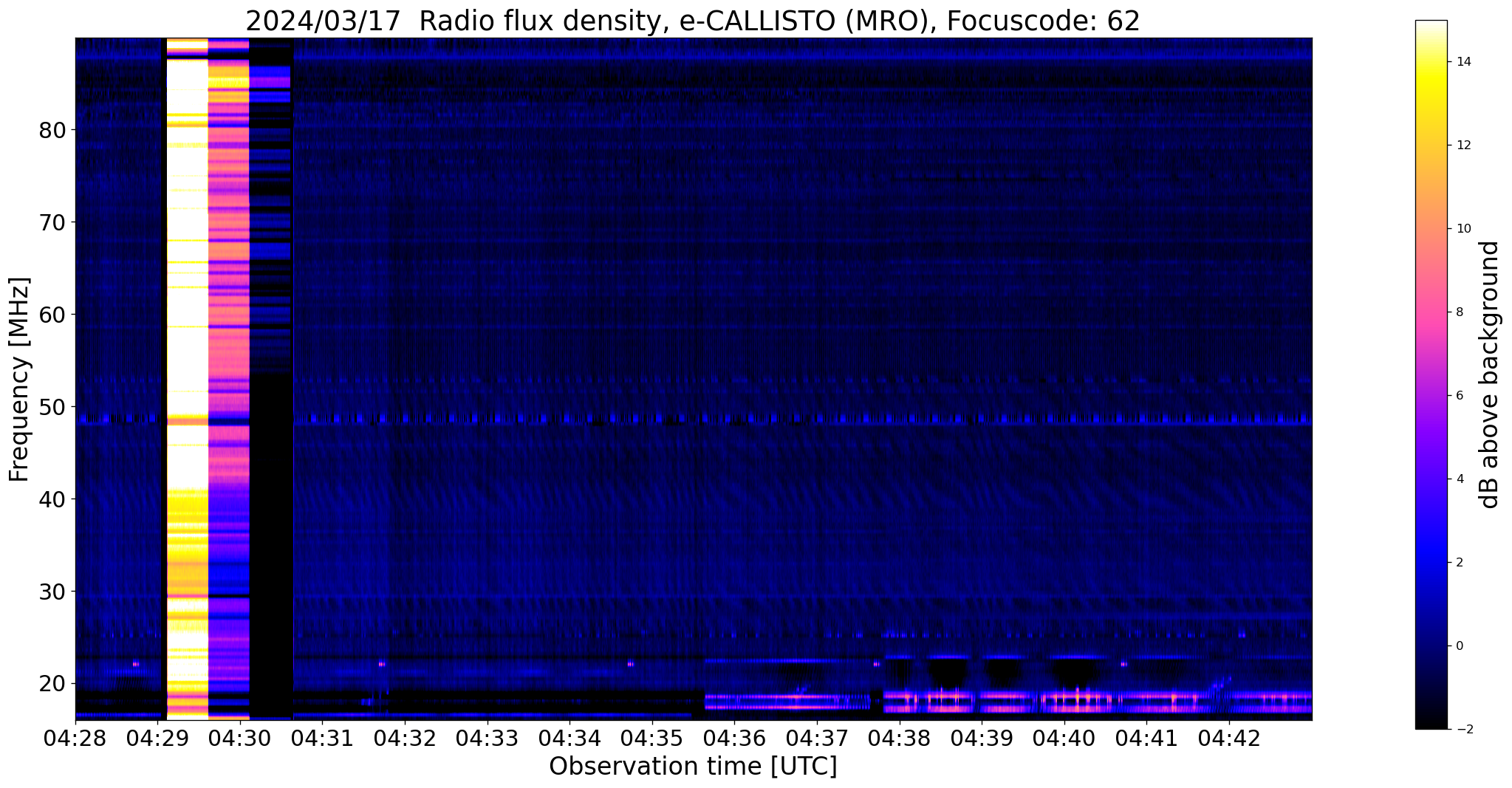Click the 04:33 time tick label

pyautogui.click(x=488, y=738)
